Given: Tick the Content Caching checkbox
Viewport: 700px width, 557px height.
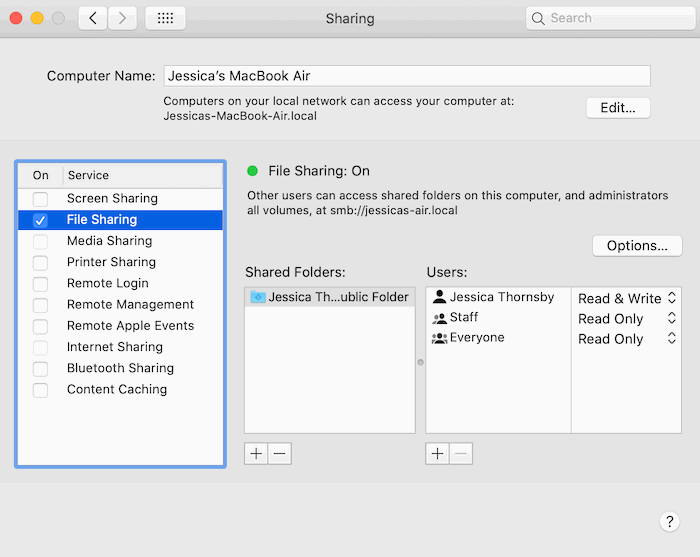Looking at the screenshot, I should click(40, 389).
